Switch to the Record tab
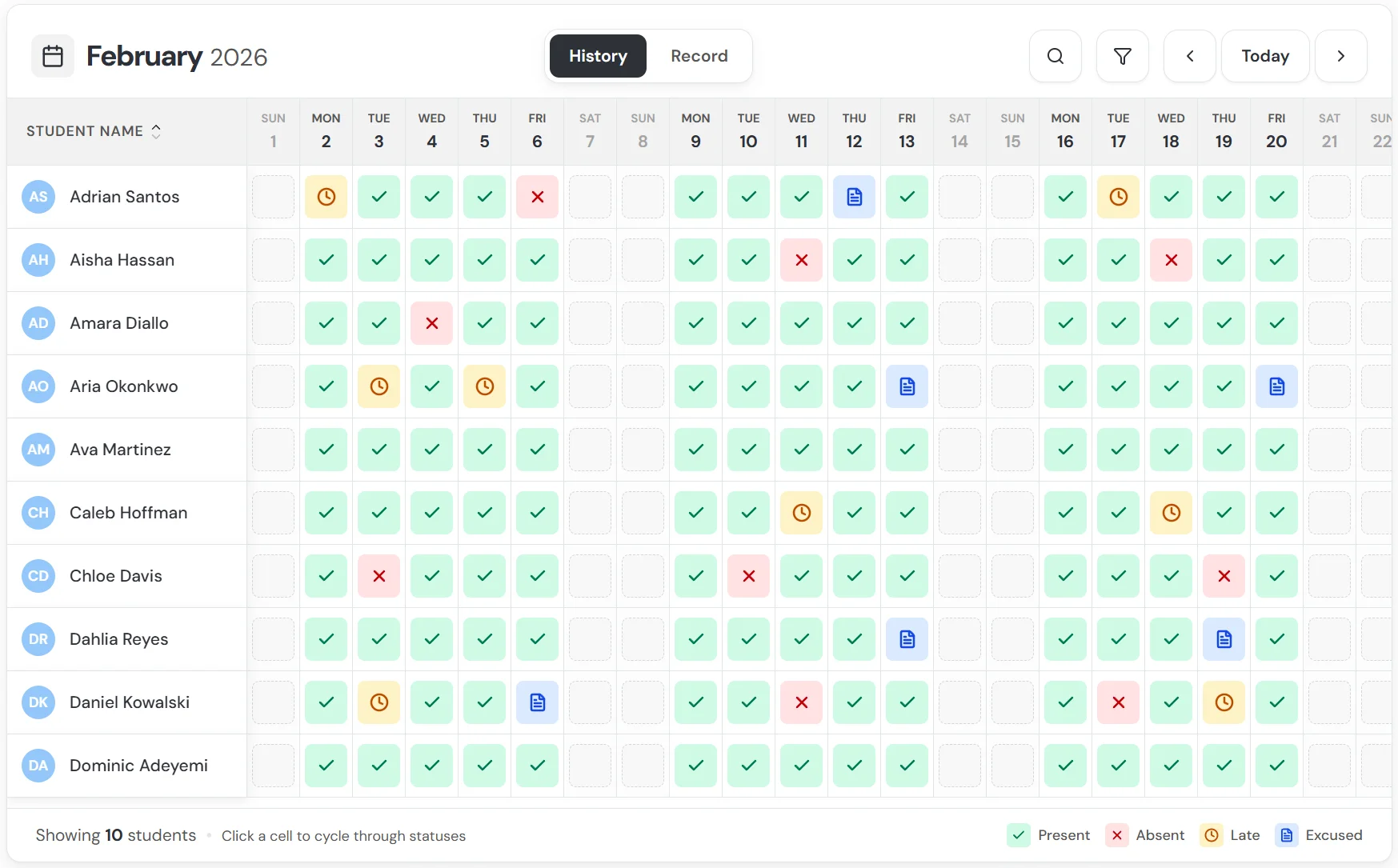1398x868 pixels. pos(699,56)
